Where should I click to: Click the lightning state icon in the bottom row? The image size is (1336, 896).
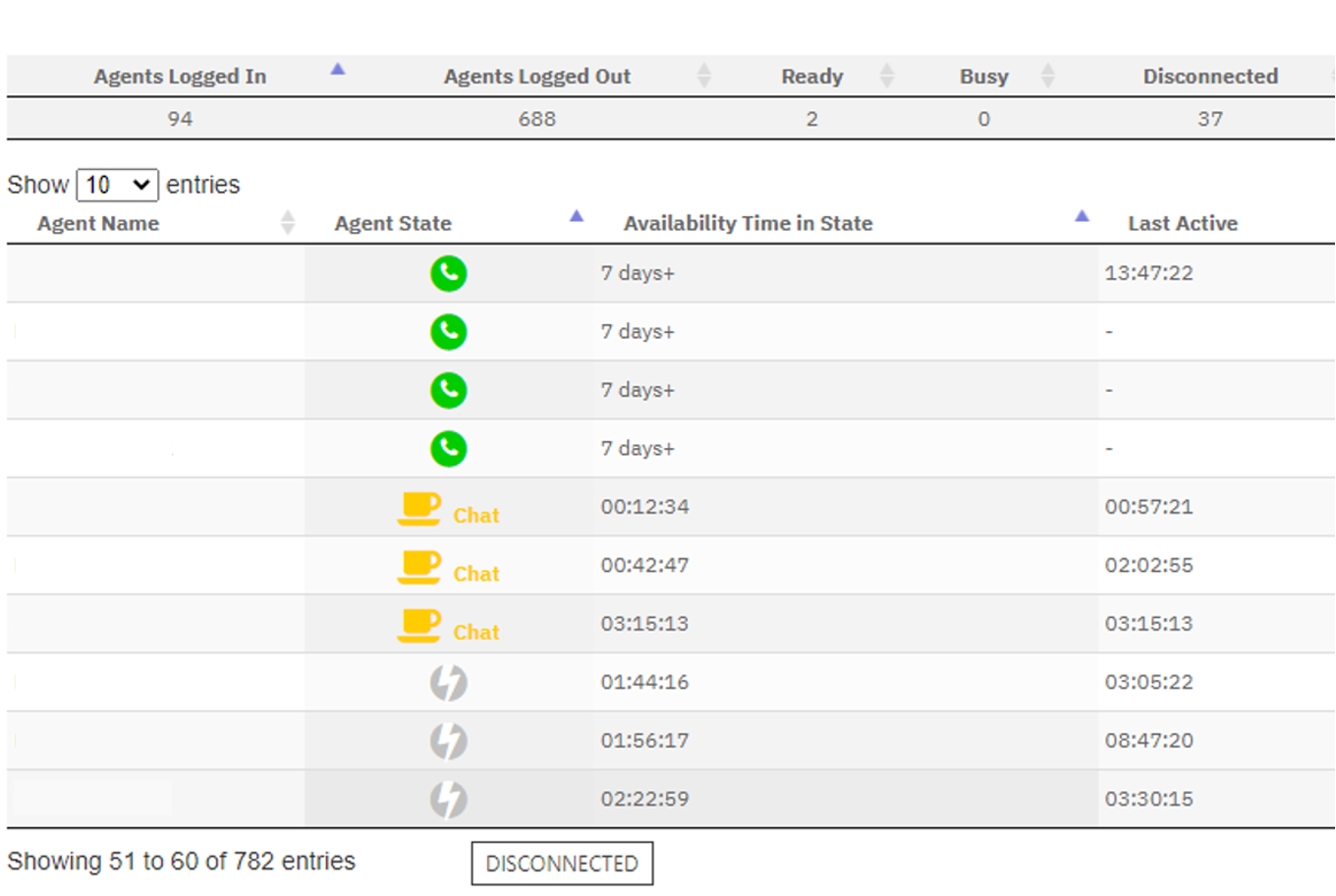pyautogui.click(x=449, y=798)
